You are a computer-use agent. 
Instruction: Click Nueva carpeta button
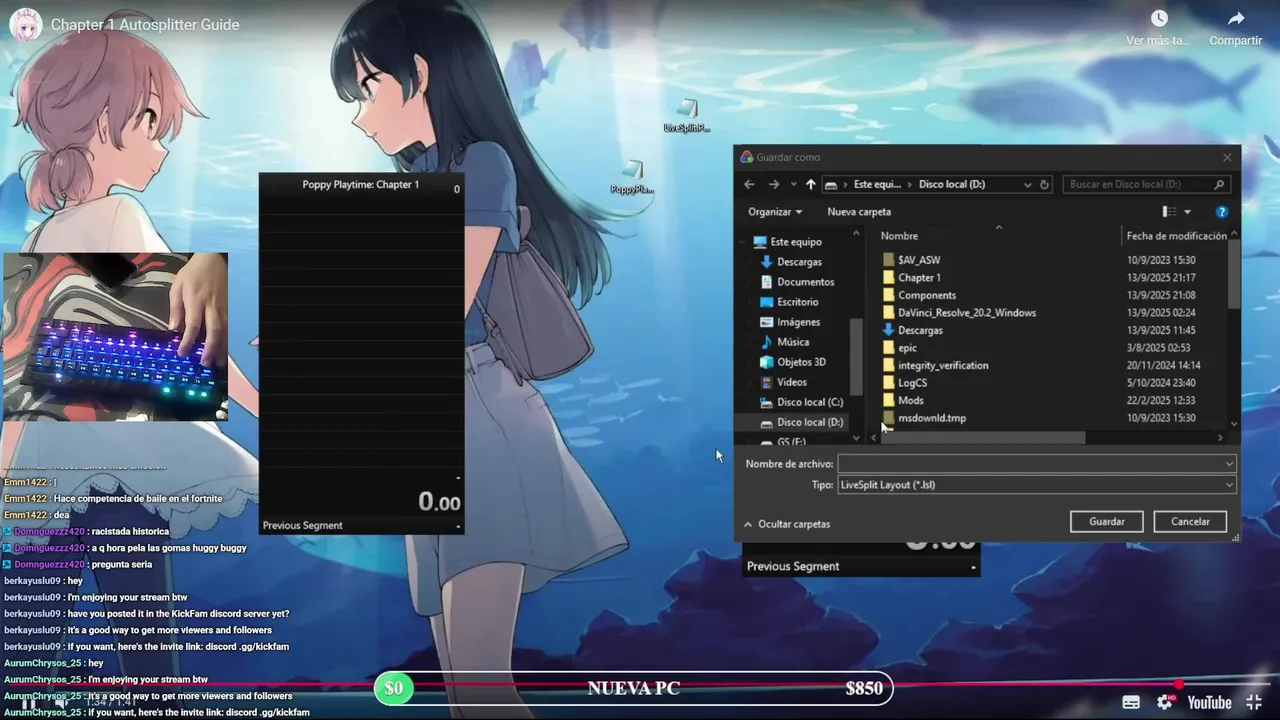(859, 212)
